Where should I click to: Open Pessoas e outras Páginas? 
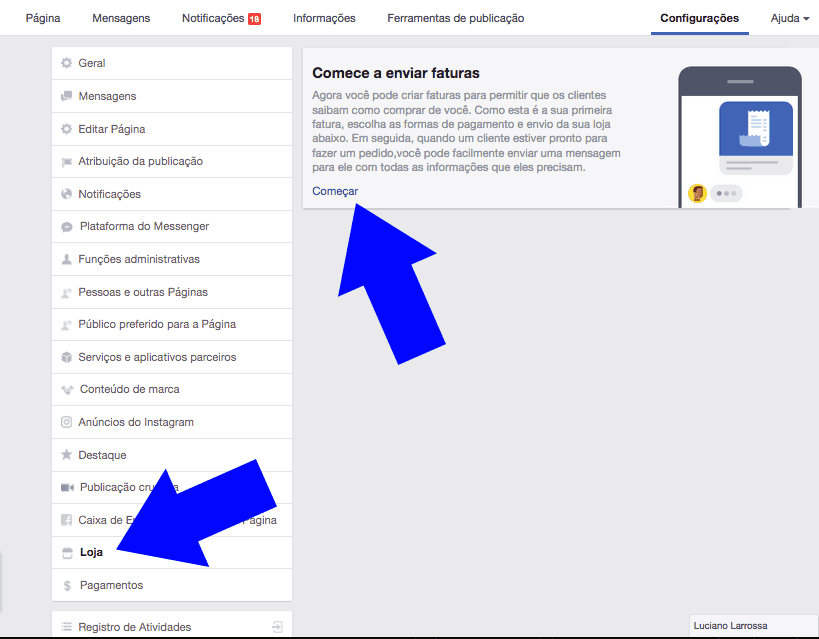tap(172, 293)
